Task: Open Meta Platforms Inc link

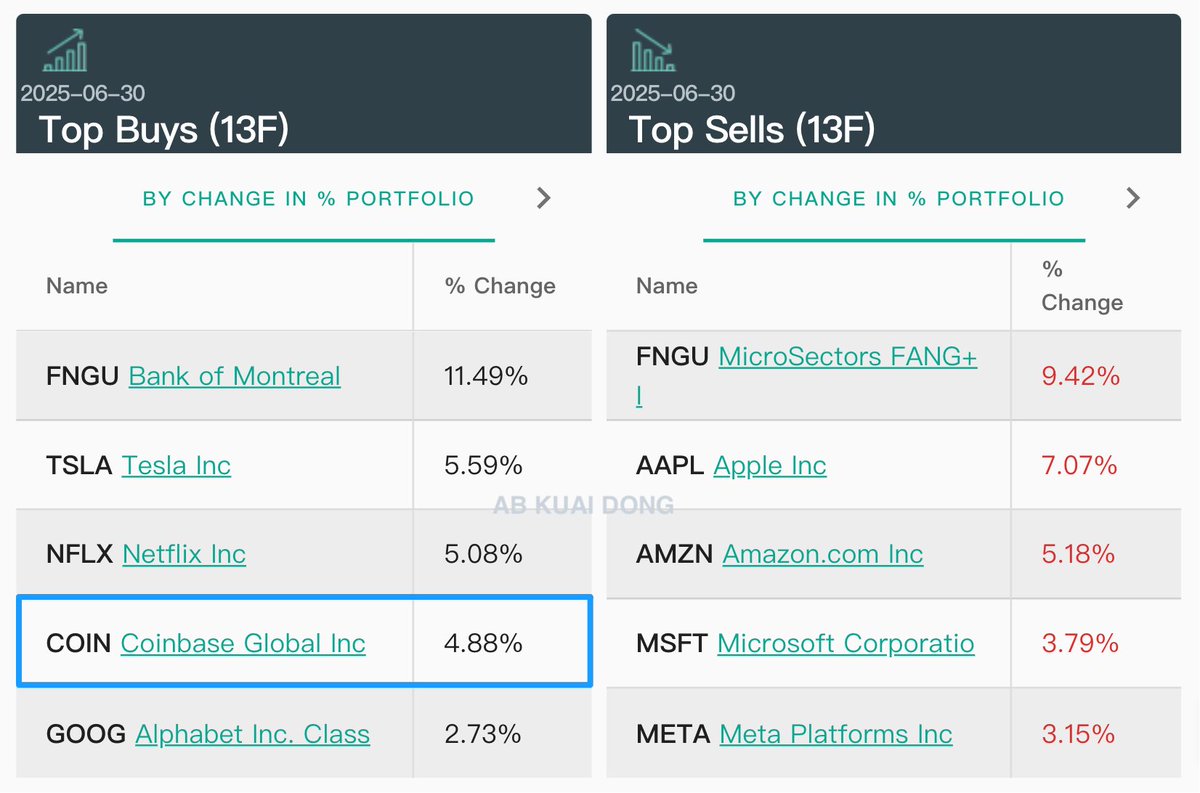Action: (836, 733)
